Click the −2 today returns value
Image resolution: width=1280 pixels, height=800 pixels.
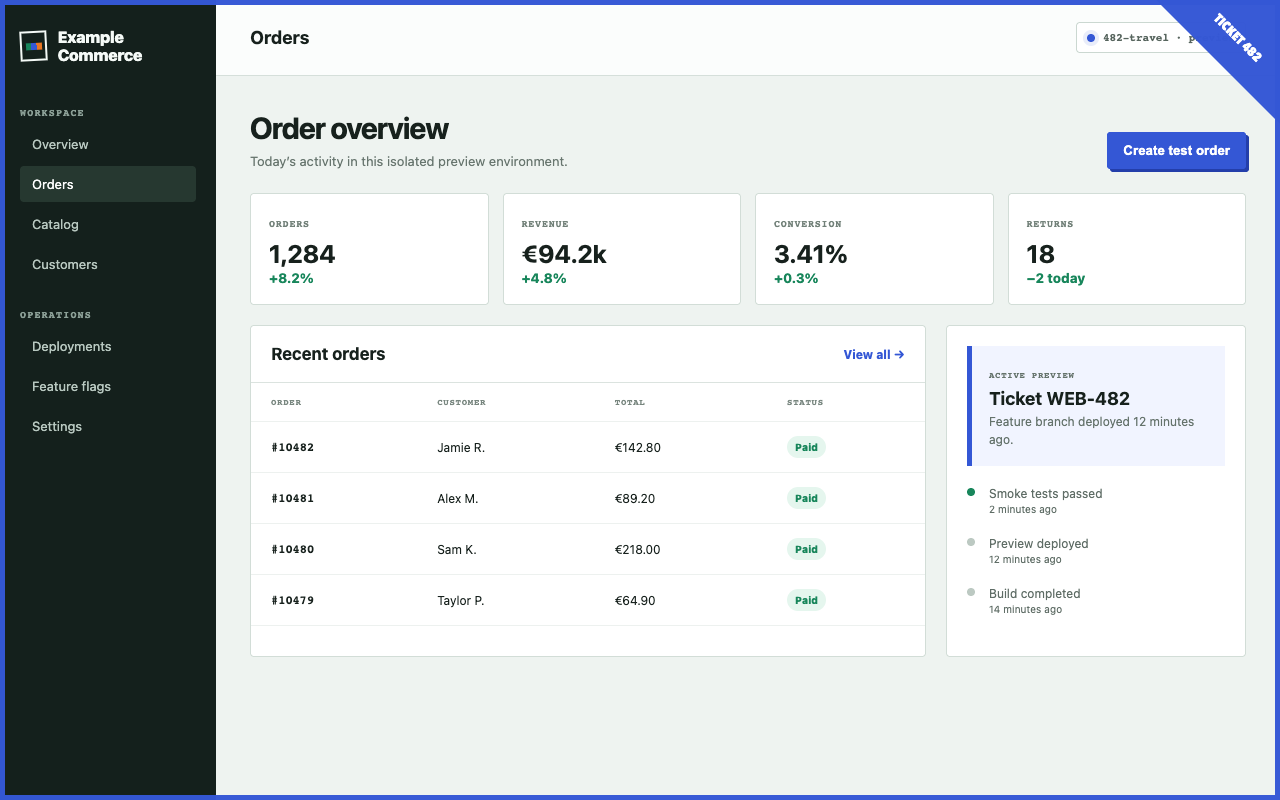click(1055, 278)
